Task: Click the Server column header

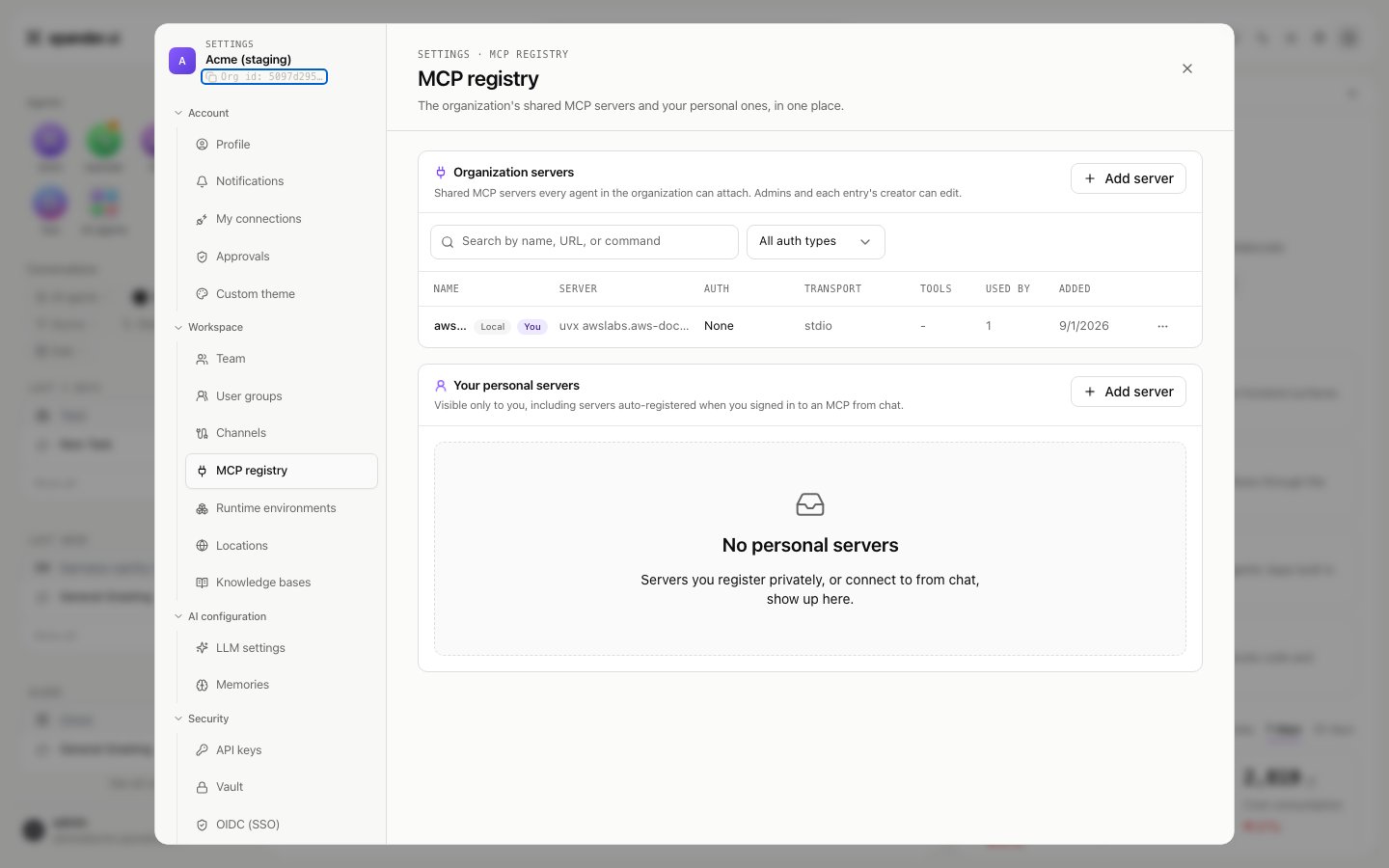Action: 578,289
